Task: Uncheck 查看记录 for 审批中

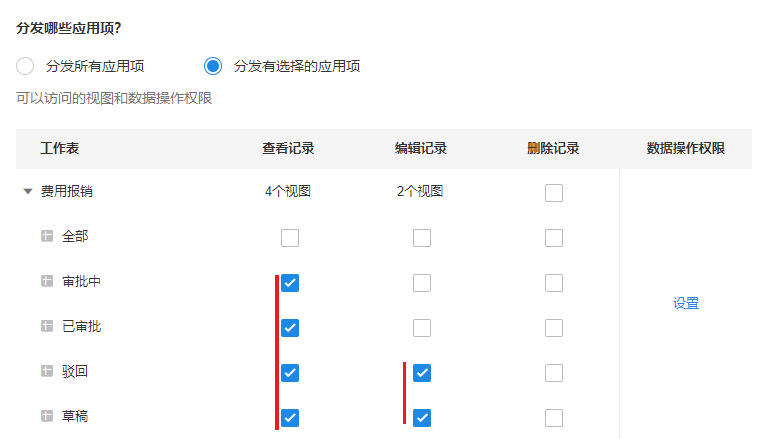Action: click(x=290, y=283)
